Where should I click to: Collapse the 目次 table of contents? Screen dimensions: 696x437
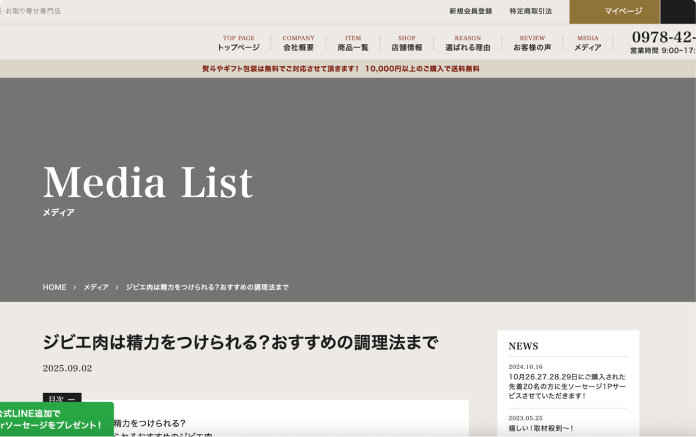pos(62,399)
